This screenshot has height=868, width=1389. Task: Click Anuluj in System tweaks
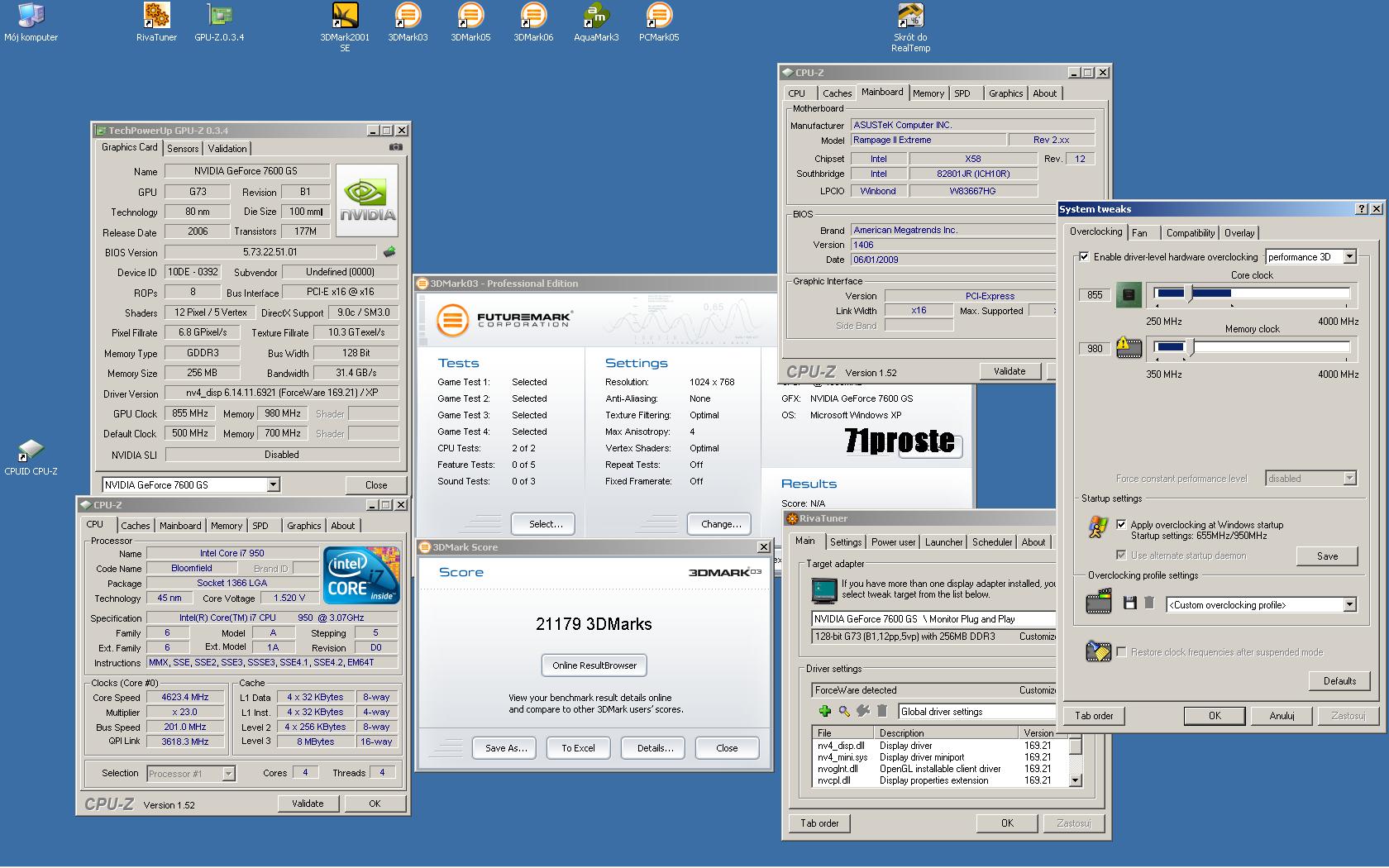[x=1282, y=716]
